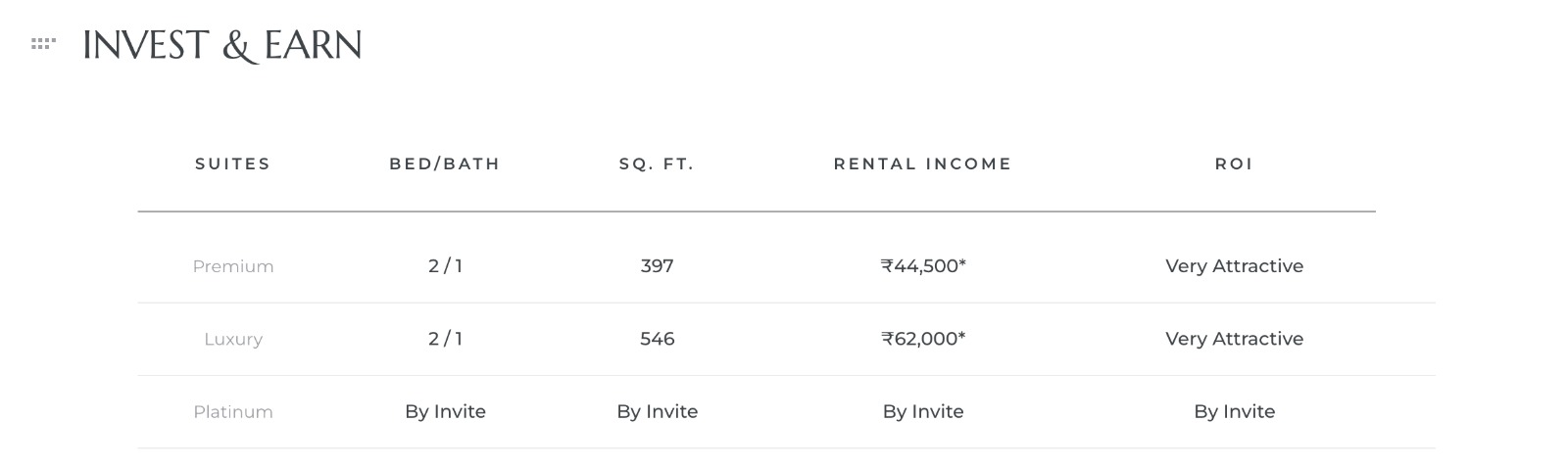Click the SQ. FT. column header
The width and height of the screenshot is (1568, 468).
[657, 164]
